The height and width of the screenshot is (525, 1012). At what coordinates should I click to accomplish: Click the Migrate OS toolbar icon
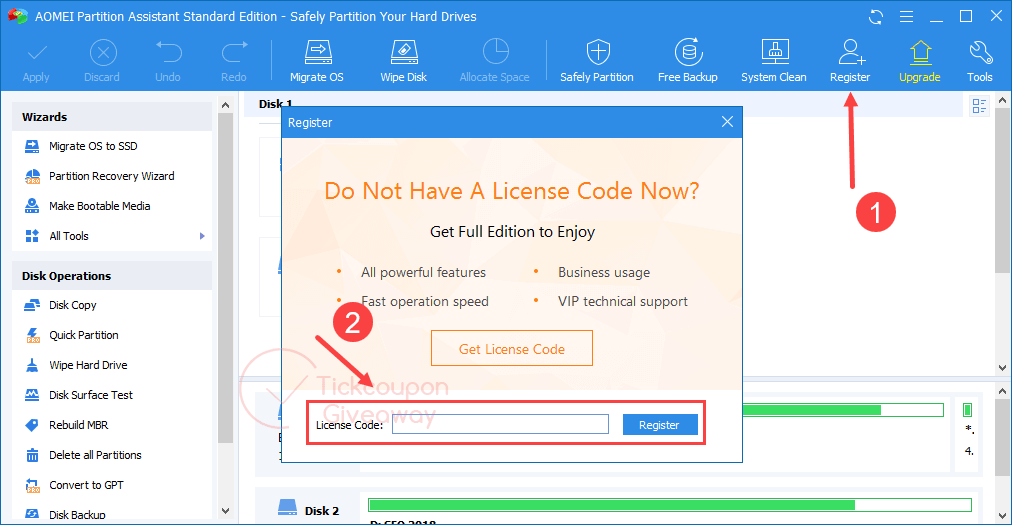(x=316, y=61)
